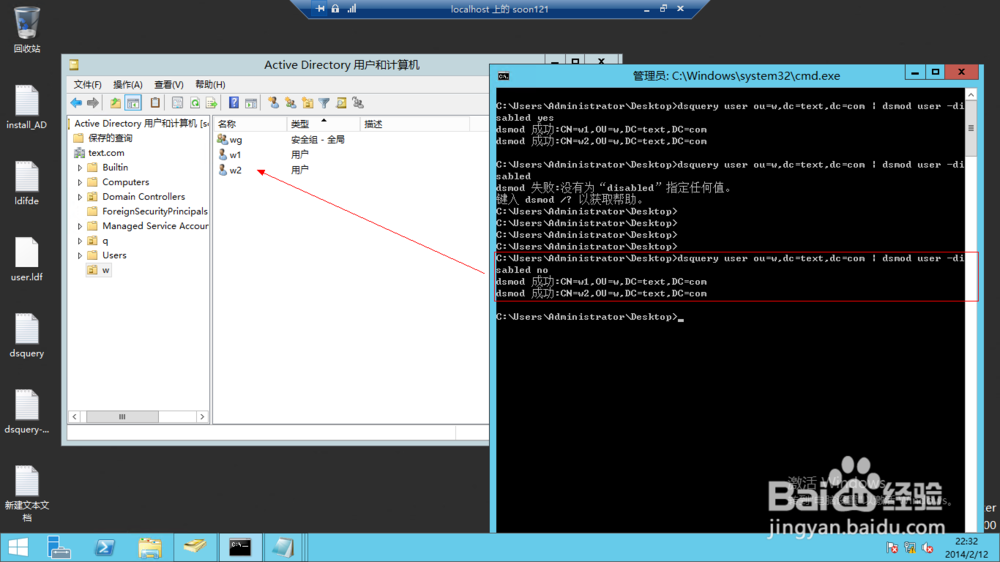
Task: Open the 操作(A) menu
Action: coord(128,84)
